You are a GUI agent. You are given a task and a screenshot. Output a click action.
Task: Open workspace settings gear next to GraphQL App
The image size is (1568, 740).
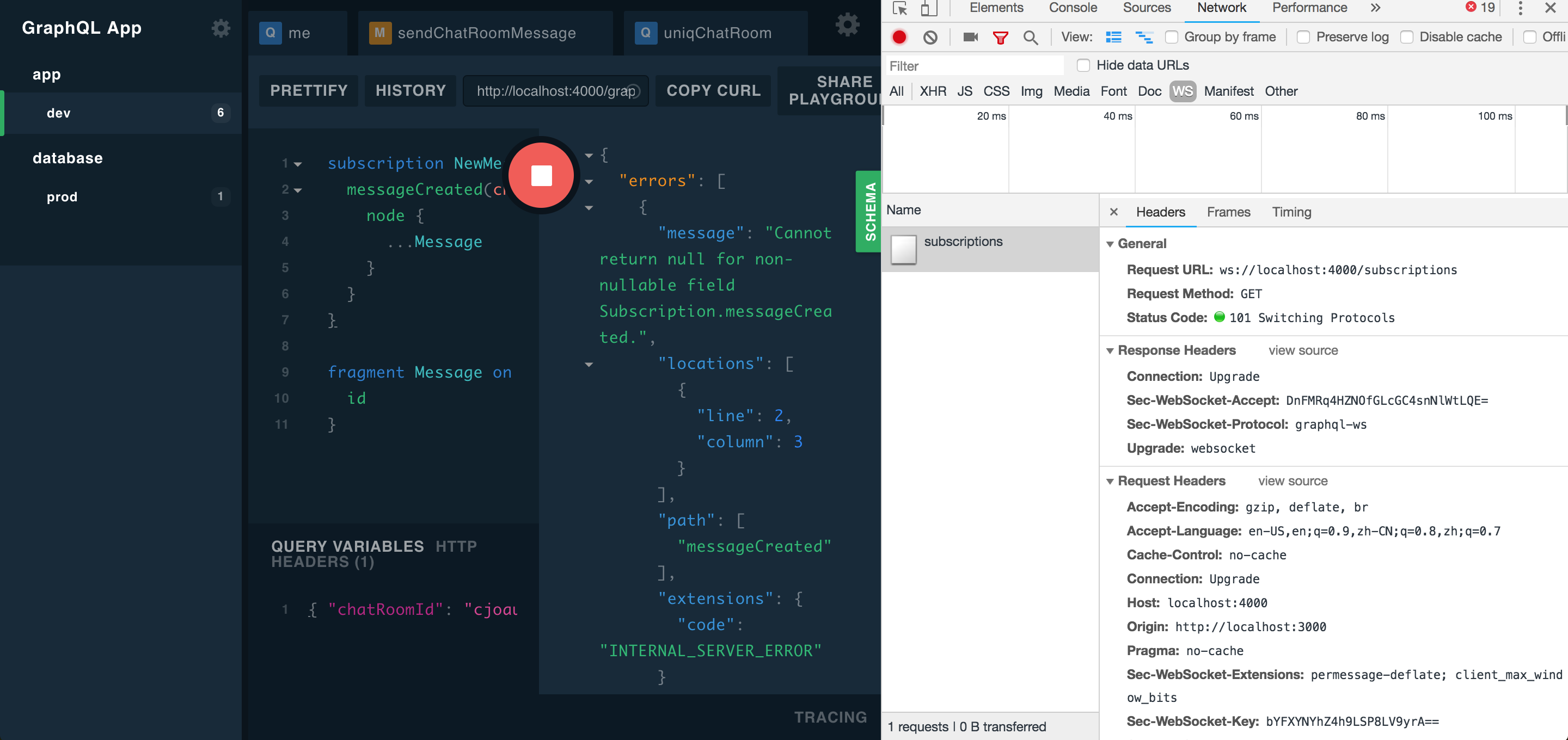pos(220,29)
